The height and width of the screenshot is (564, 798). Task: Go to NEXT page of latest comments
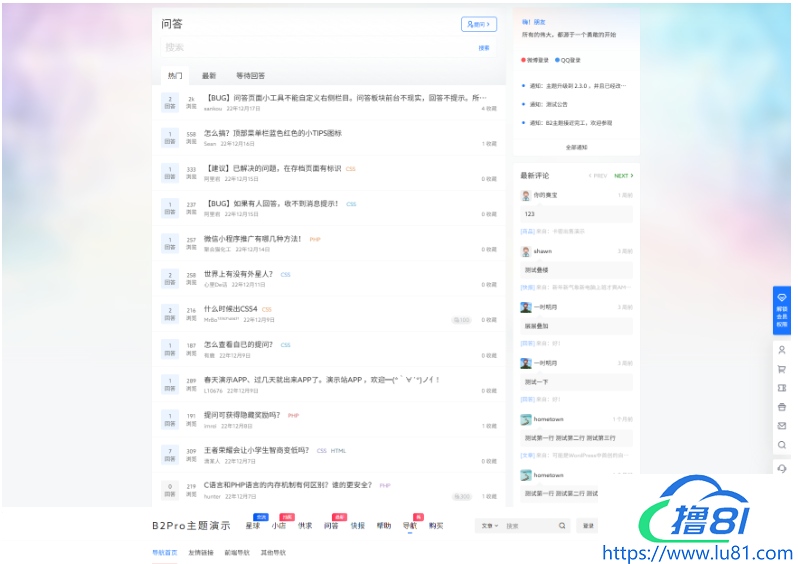tap(623, 176)
